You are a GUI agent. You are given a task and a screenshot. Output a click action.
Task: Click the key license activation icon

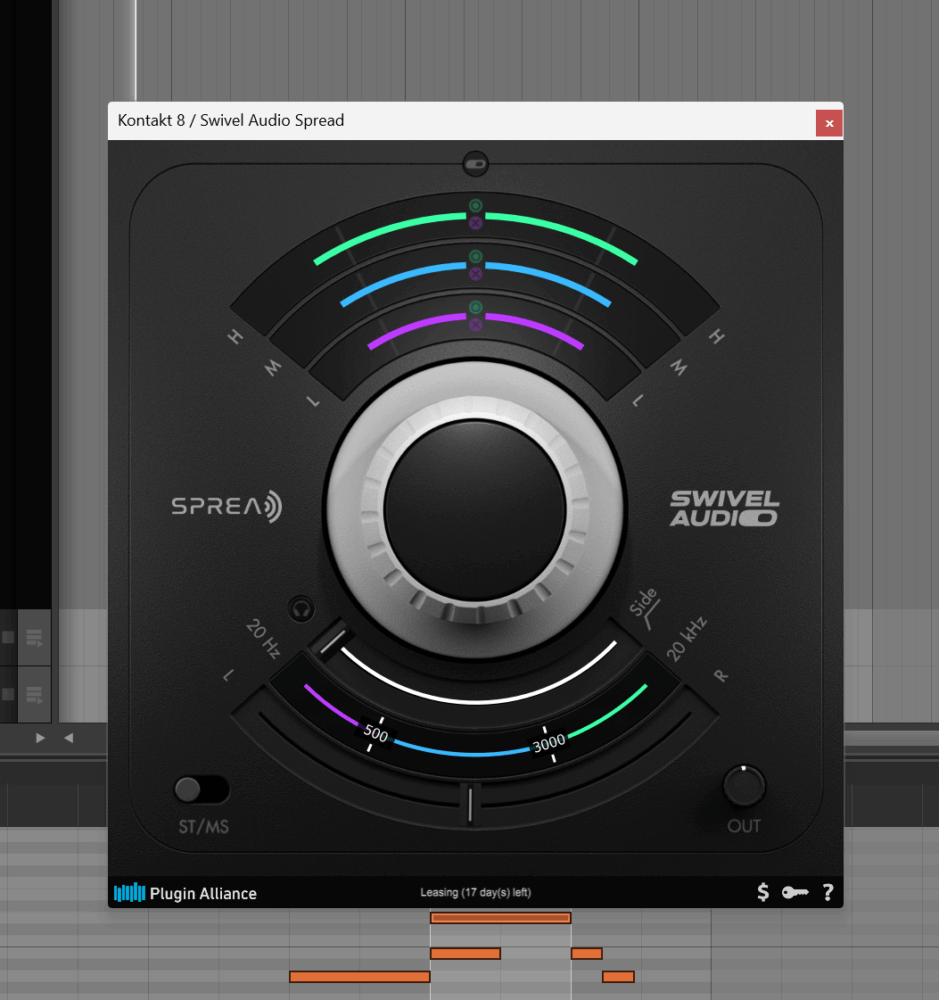(795, 892)
